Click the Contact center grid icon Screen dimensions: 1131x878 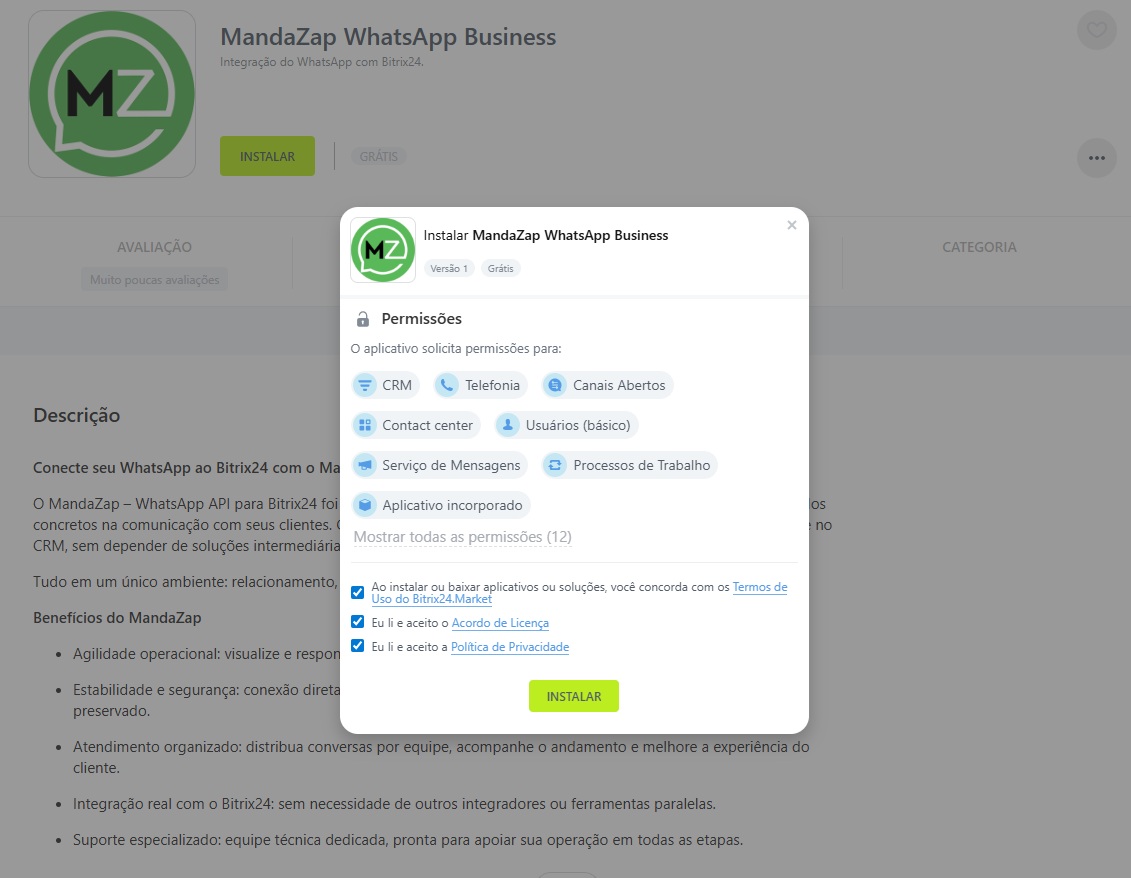pyautogui.click(x=365, y=426)
